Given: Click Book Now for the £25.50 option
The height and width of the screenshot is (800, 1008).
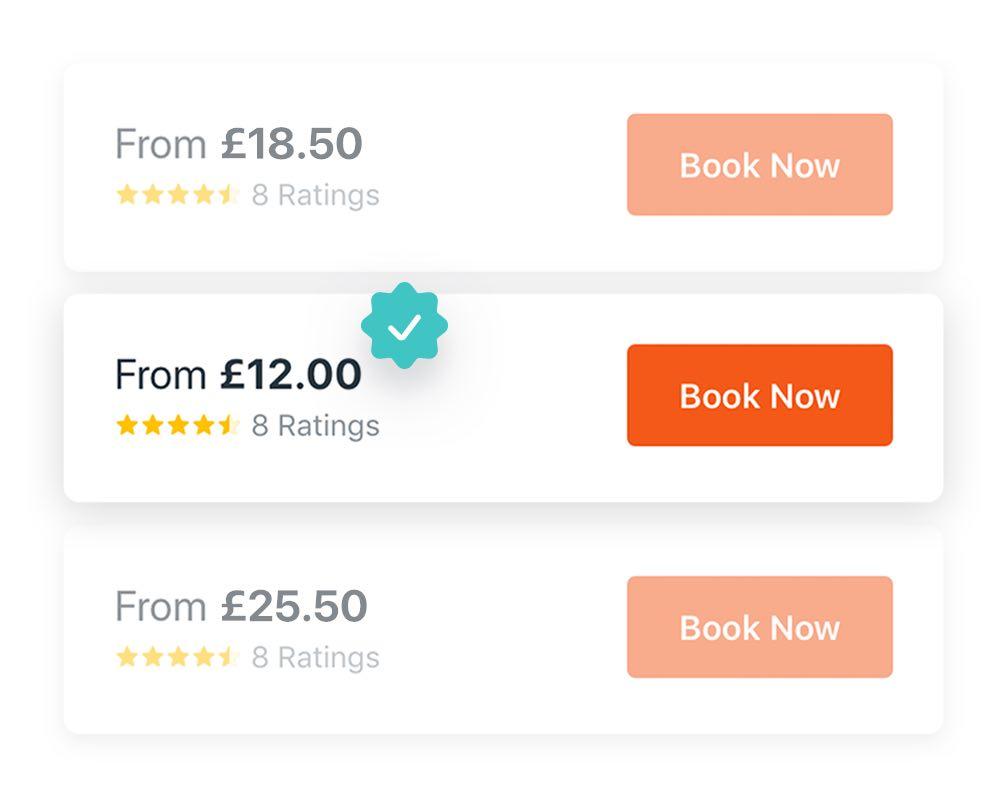Looking at the screenshot, I should tap(760, 627).
